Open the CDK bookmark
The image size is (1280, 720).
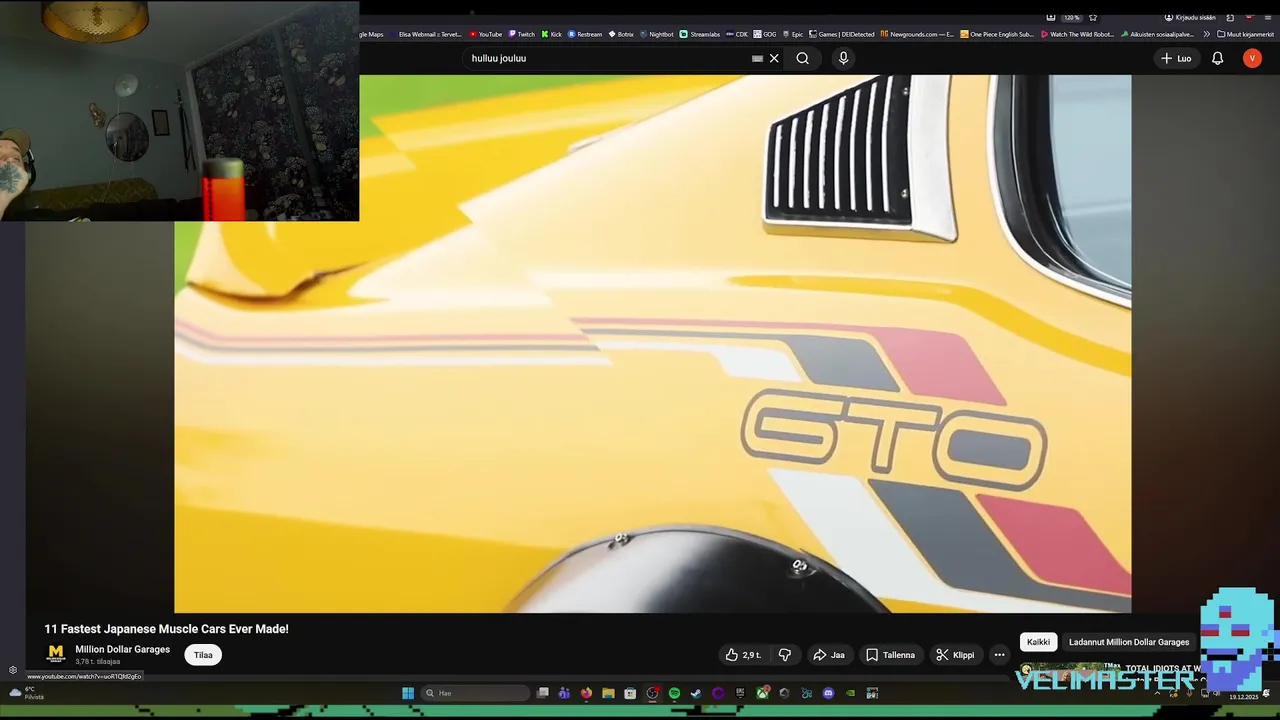click(737, 34)
